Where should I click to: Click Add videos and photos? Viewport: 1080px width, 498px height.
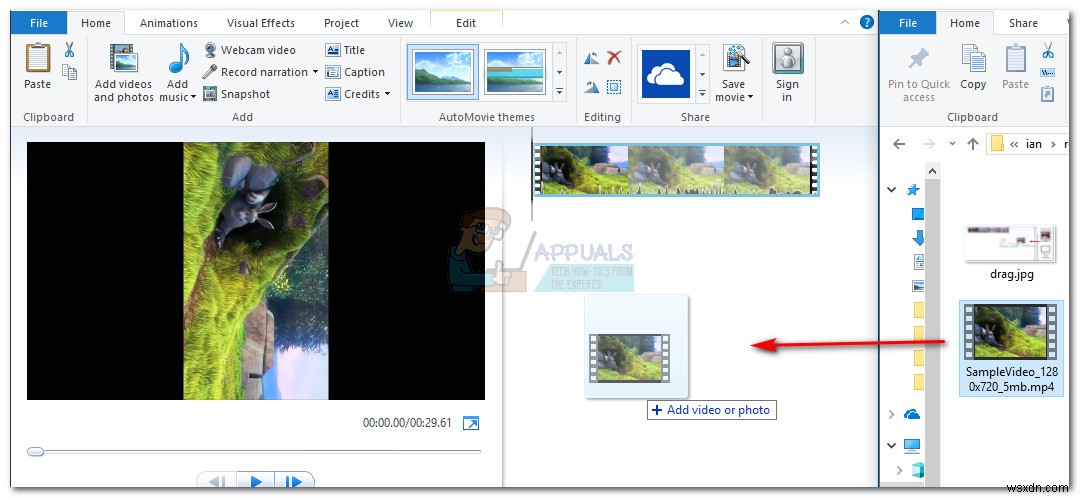tap(124, 72)
